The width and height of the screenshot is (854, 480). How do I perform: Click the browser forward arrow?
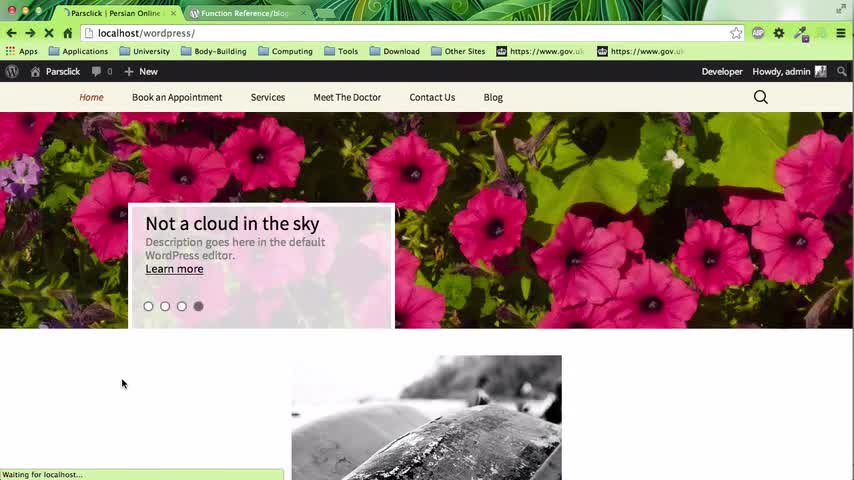click(30, 33)
